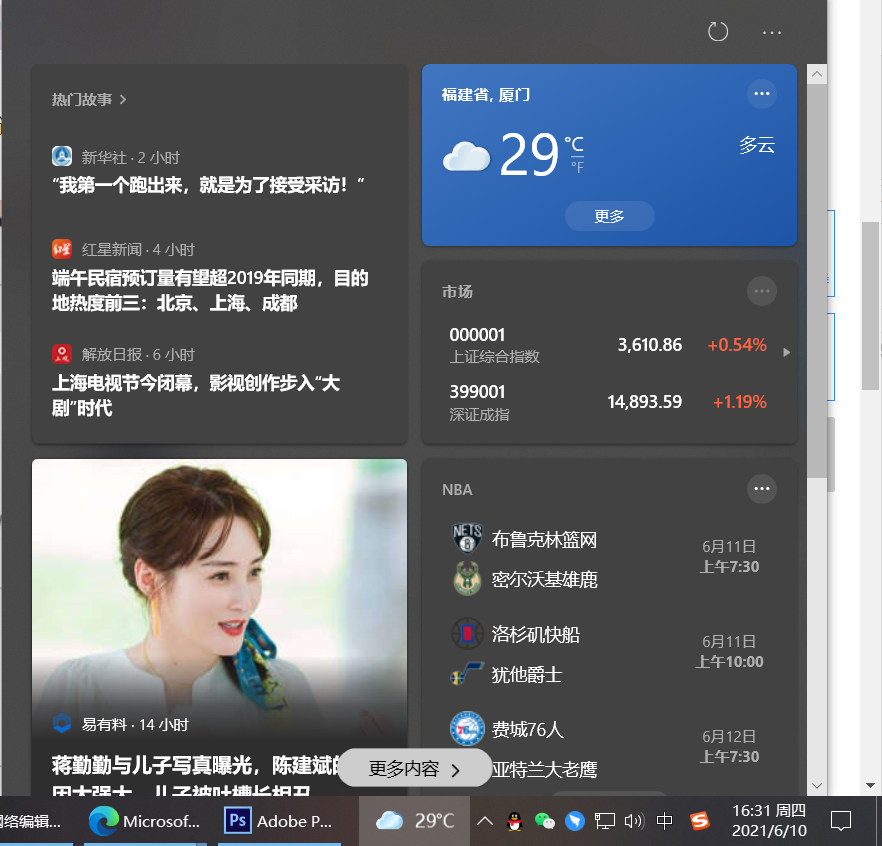Image resolution: width=882 pixels, height=846 pixels.
Task: Click the 更多内容 button at the bottom
Action: point(414,770)
